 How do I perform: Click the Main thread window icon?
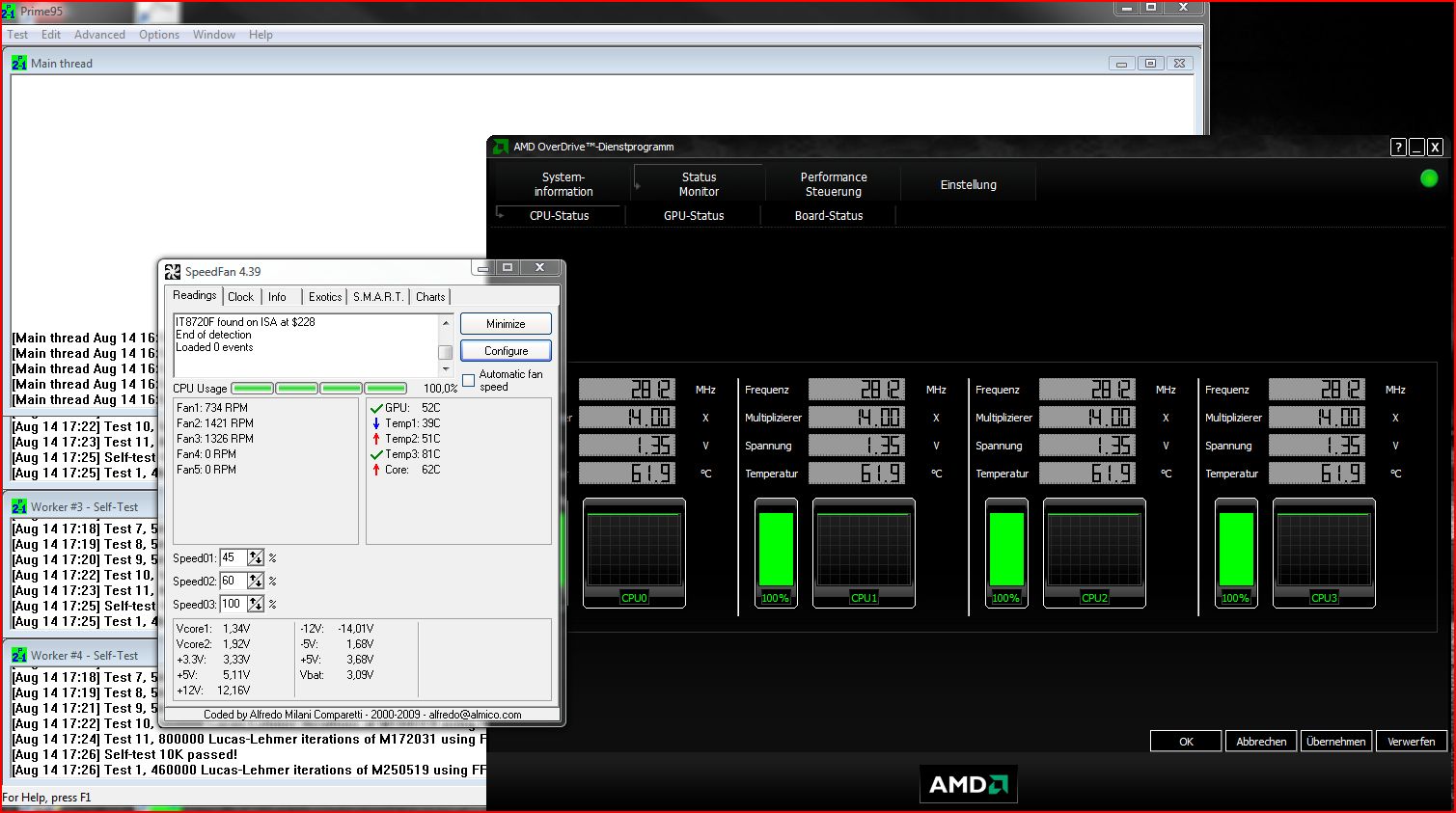point(19,64)
